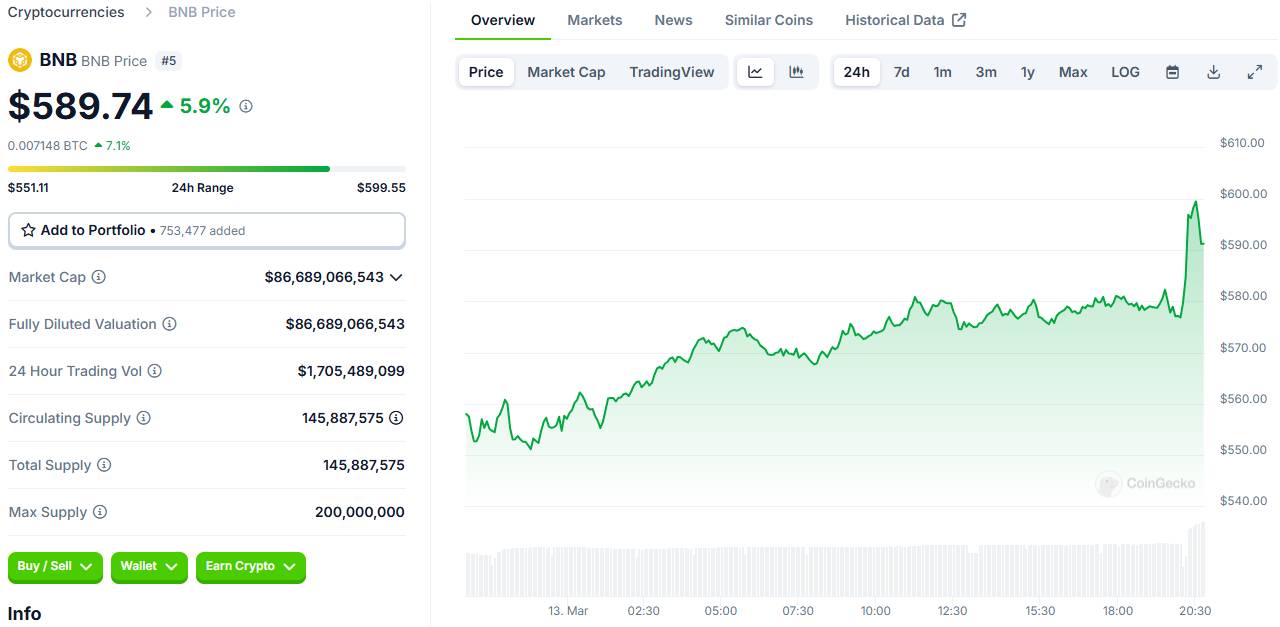Click the Circulating Supply info icon
This screenshot has height=627, width=1280.
[x=143, y=418]
